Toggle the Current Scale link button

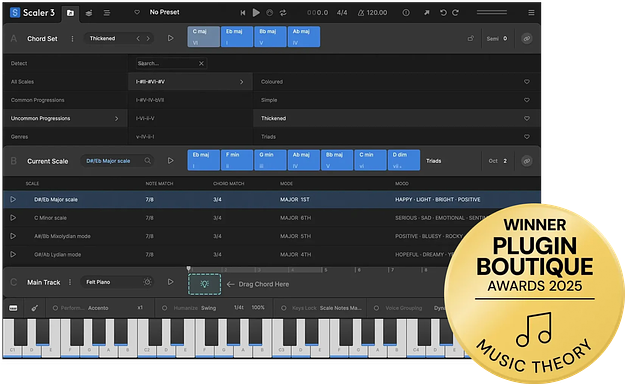(x=527, y=161)
